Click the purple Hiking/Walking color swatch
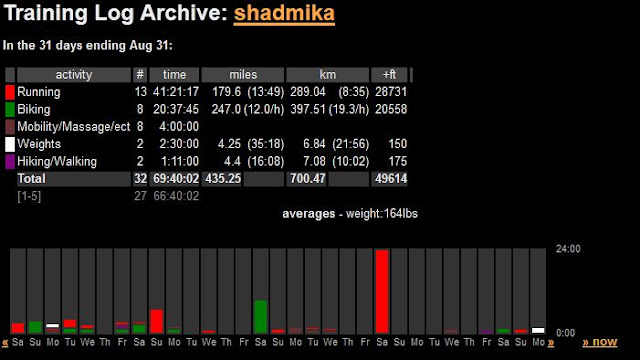640x360 pixels. point(10,162)
